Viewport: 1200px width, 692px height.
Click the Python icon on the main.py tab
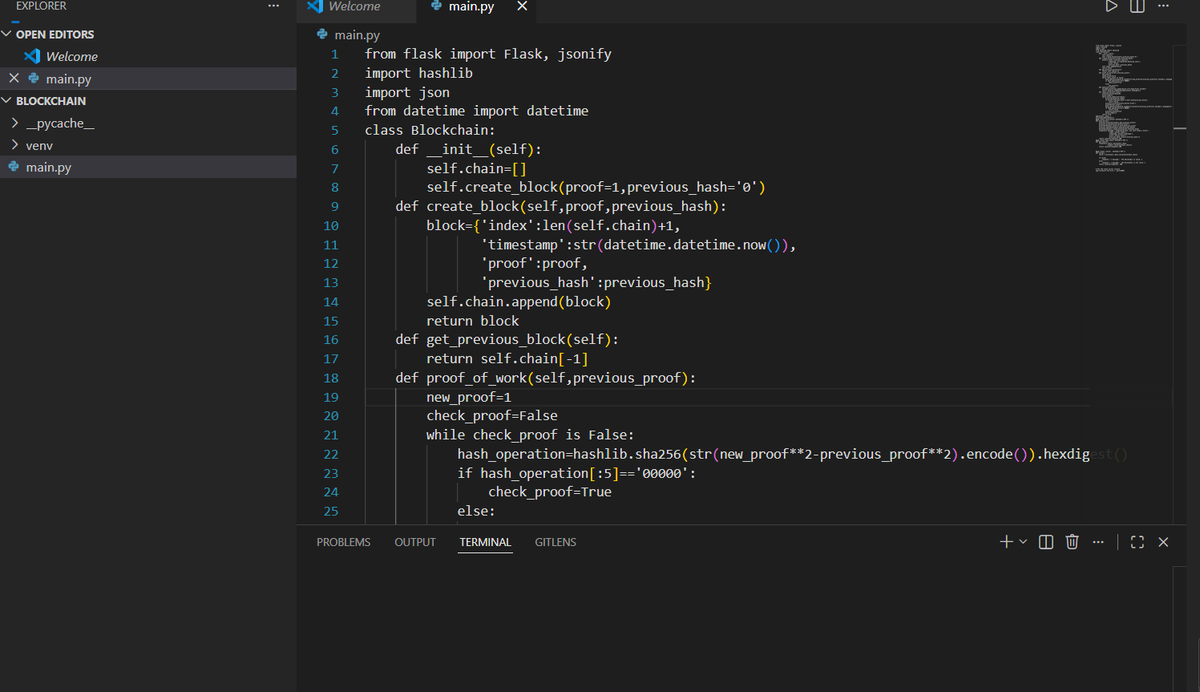coord(436,6)
